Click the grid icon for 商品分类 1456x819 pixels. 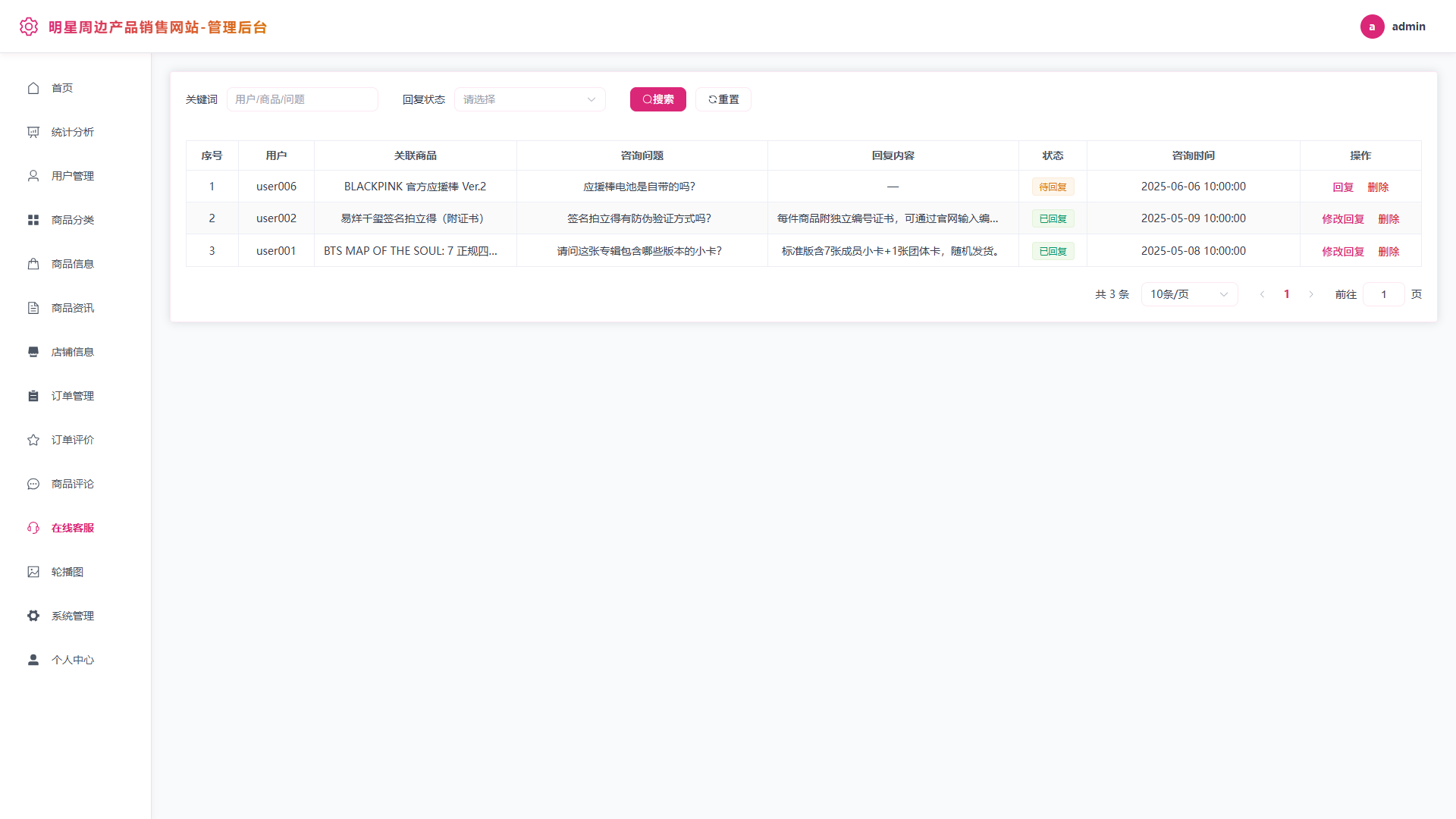coord(33,220)
